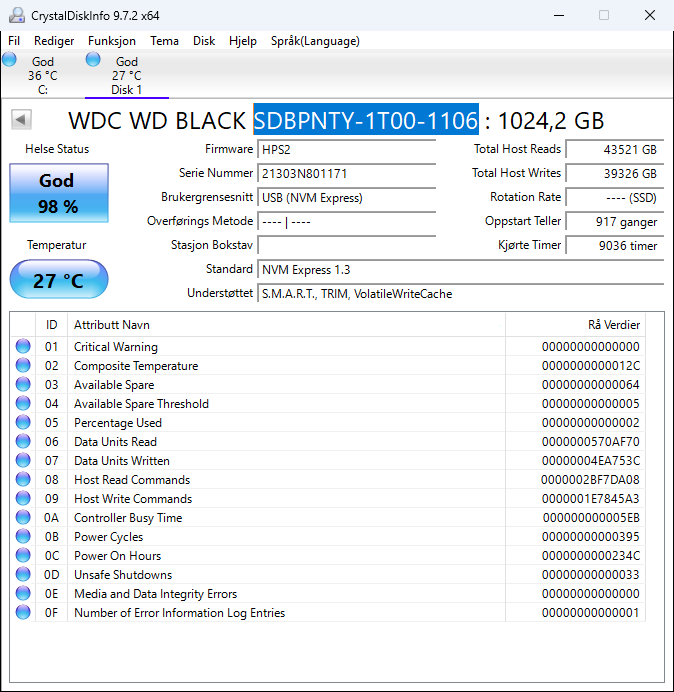Click the Oppstart Teller value 917 ganger
Screen dimensions: 674x692
[x=615, y=222]
